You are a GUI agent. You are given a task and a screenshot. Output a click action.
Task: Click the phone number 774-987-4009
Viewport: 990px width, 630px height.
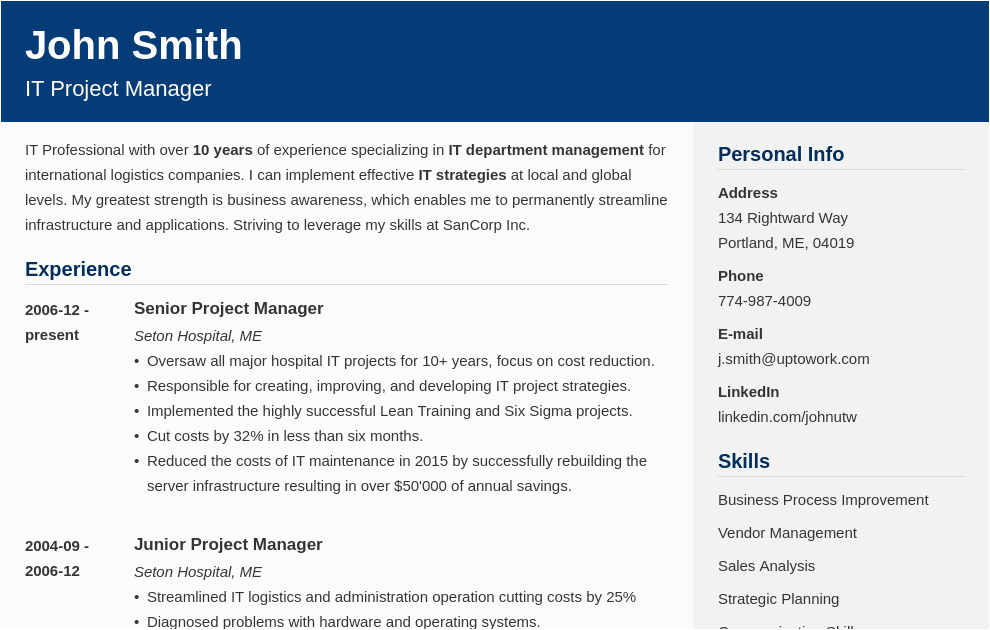tap(764, 300)
